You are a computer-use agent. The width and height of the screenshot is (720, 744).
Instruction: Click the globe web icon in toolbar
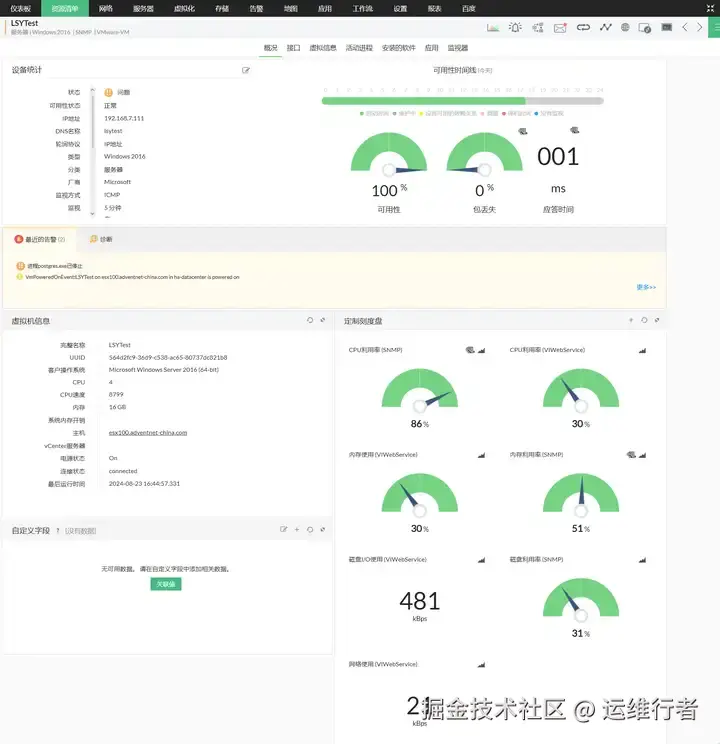pos(625,28)
